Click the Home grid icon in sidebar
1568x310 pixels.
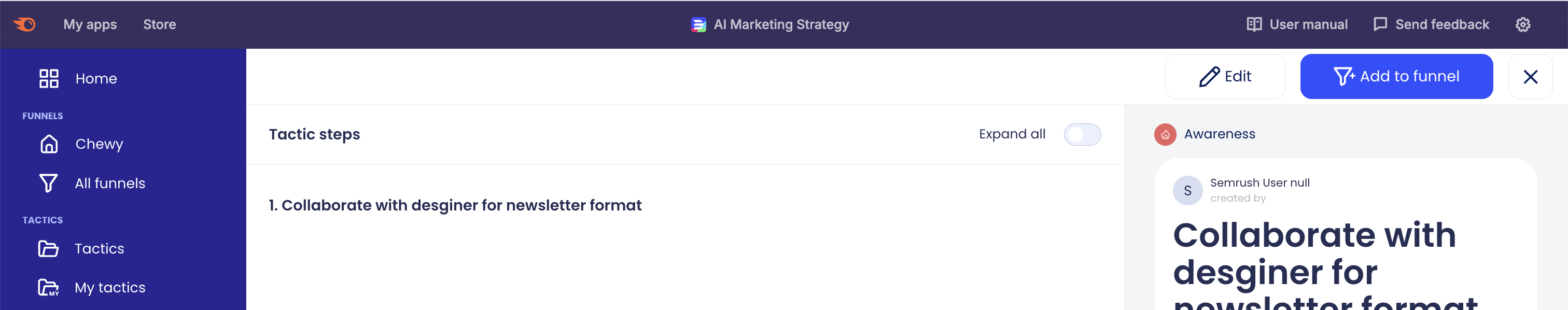pyautogui.click(x=49, y=79)
